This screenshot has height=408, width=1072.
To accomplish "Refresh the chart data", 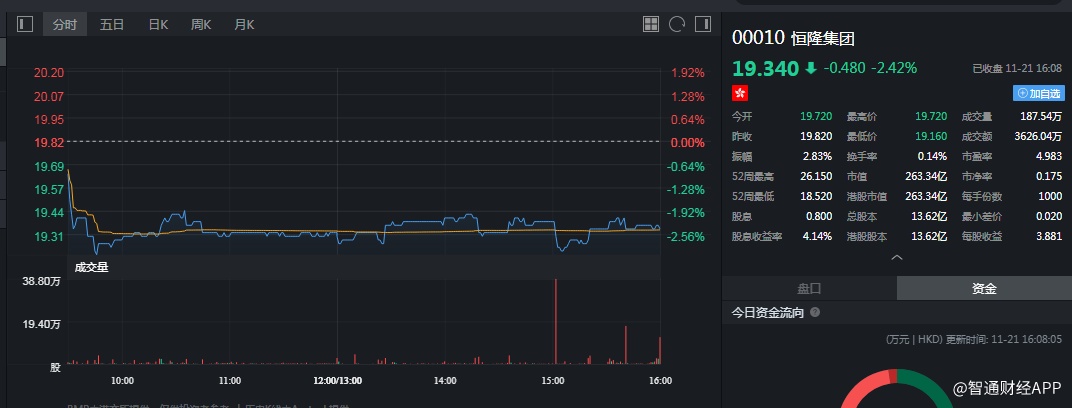I will click(677, 24).
